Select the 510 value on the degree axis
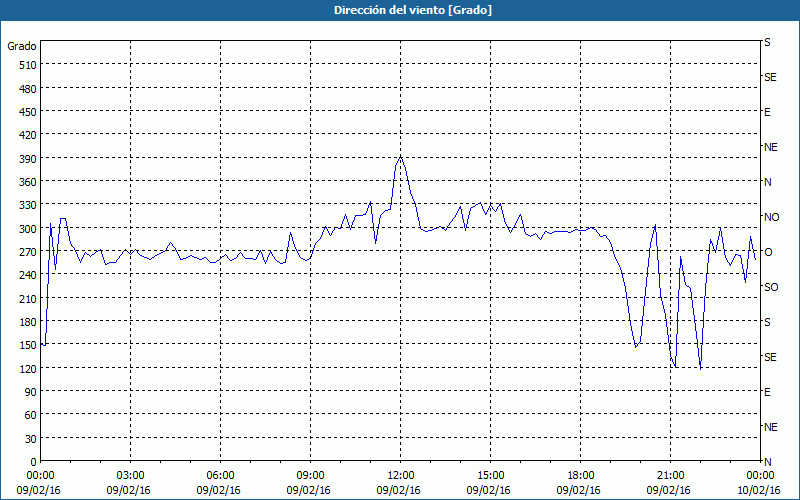This screenshot has width=800, height=500. click(x=28, y=65)
